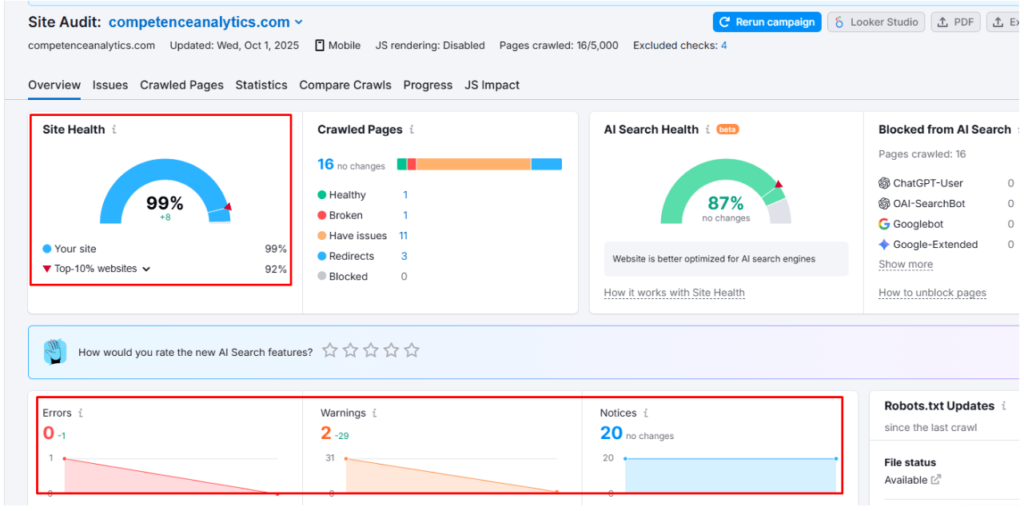Open How it works with Site Health
The height and width of the screenshot is (511, 1024).
point(674,293)
